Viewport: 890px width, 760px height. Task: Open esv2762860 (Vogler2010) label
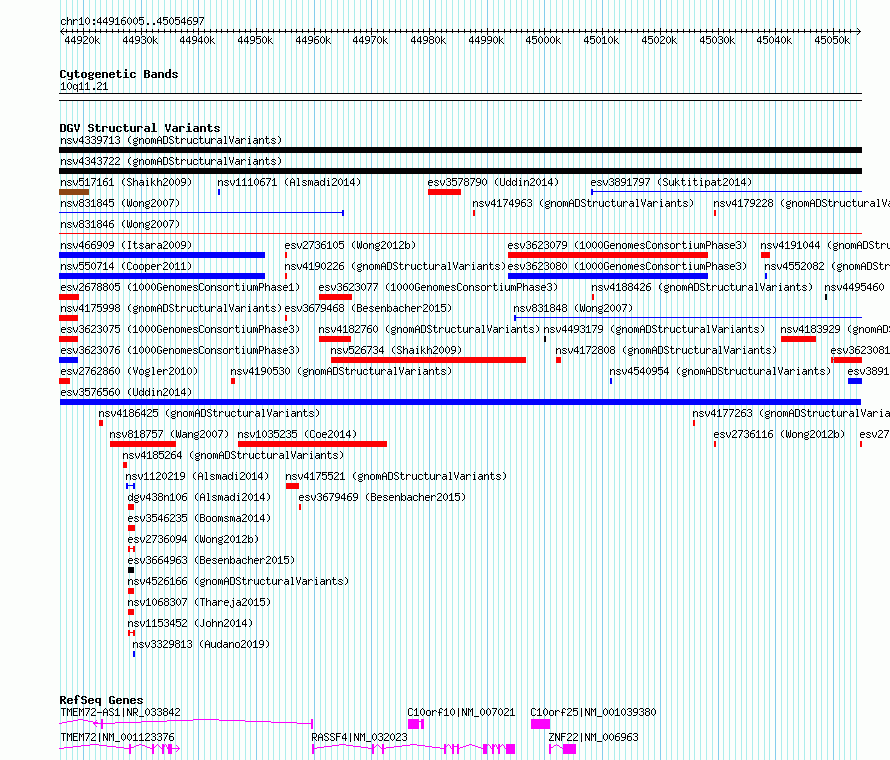tap(129, 371)
